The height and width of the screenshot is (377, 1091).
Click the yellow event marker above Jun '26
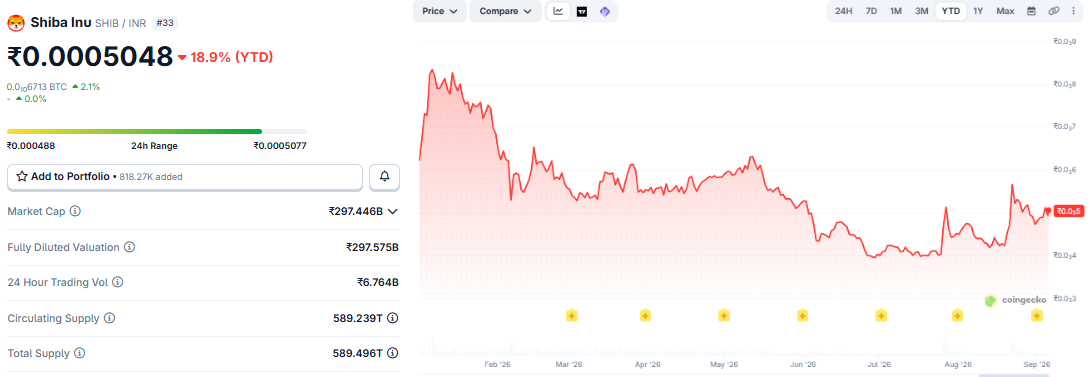[802, 316]
